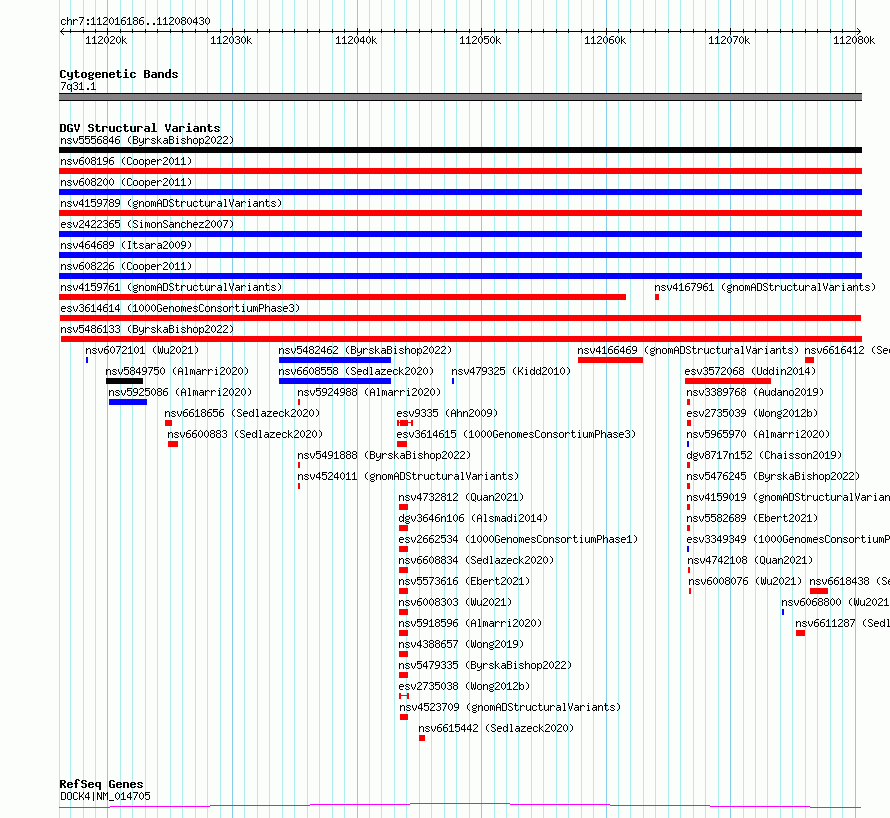Click the 112050k ruler position label

pos(480,40)
